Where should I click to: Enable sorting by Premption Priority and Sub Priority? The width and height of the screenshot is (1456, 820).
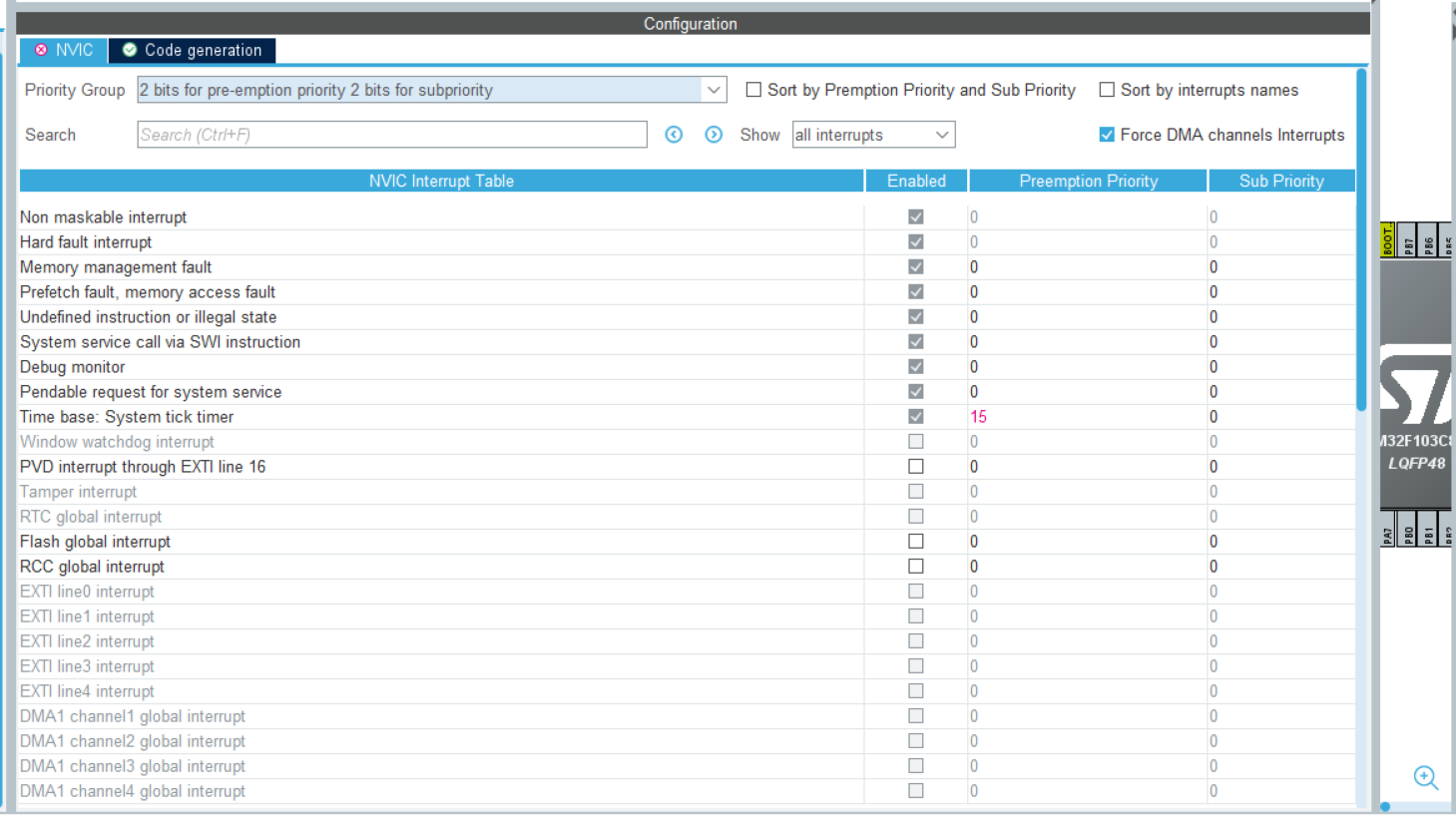[x=753, y=90]
